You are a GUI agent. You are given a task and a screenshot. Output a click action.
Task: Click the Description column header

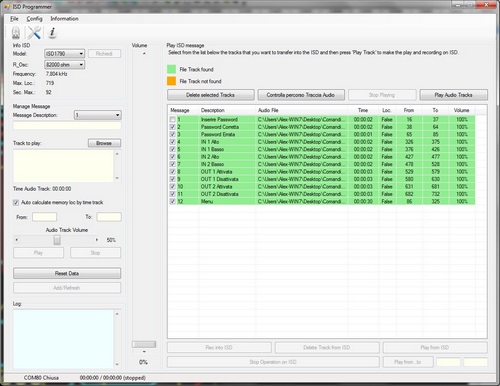point(227,110)
